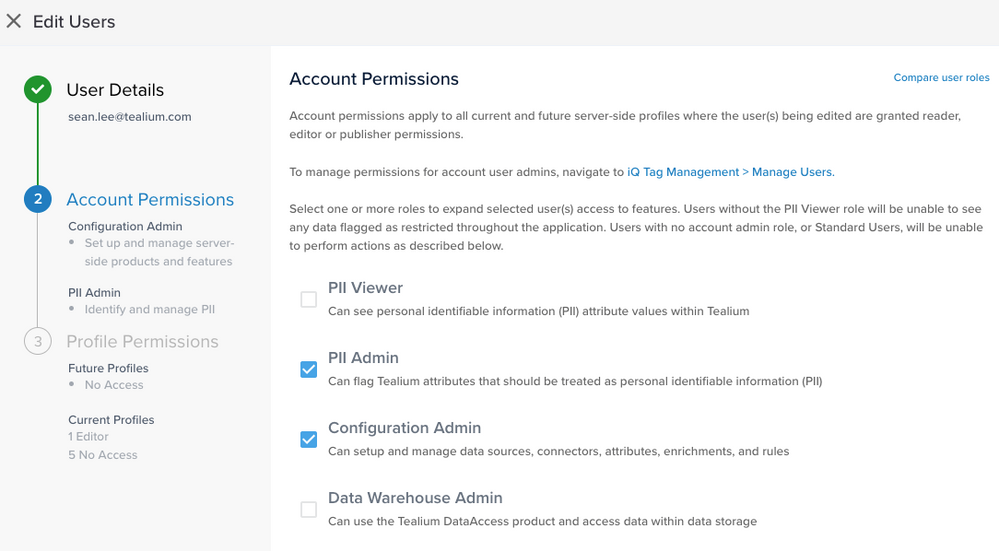Image resolution: width=999 pixels, height=551 pixels.
Task: Open the Compare user roles link
Action: pyautogui.click(x=941, y=78)
